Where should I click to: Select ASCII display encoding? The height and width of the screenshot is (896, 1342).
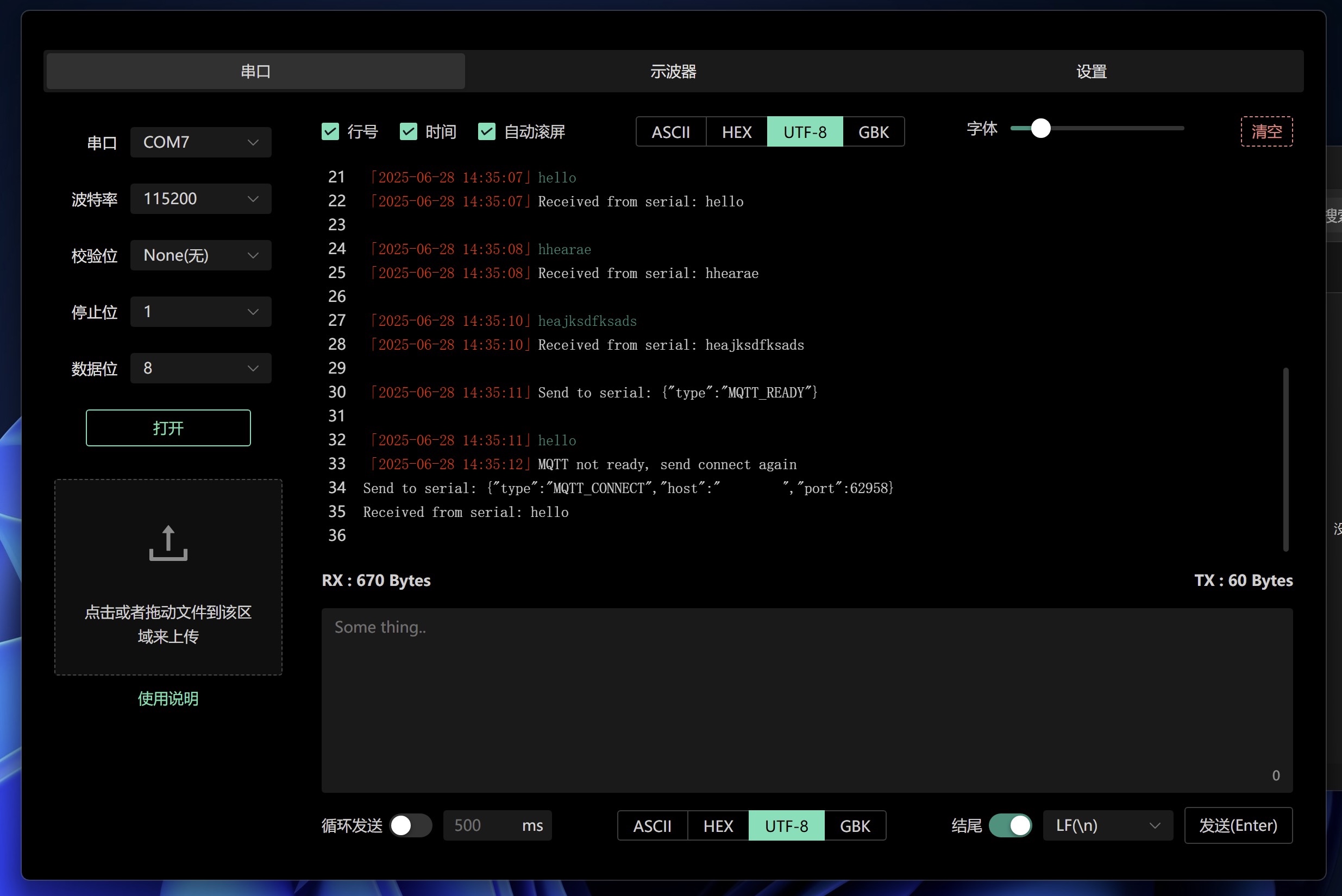tap(670, 131)
